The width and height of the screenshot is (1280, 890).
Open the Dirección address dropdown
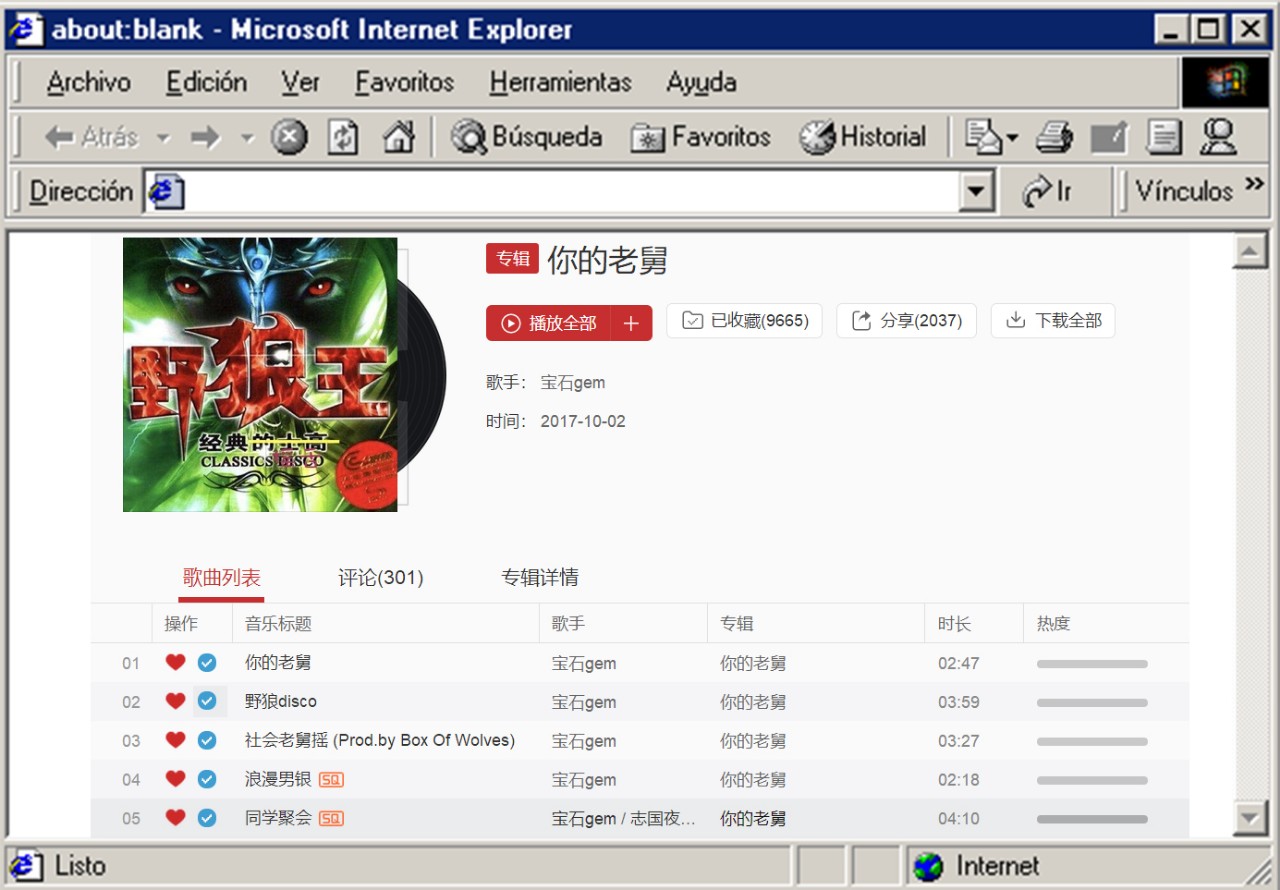pos(977,191)
